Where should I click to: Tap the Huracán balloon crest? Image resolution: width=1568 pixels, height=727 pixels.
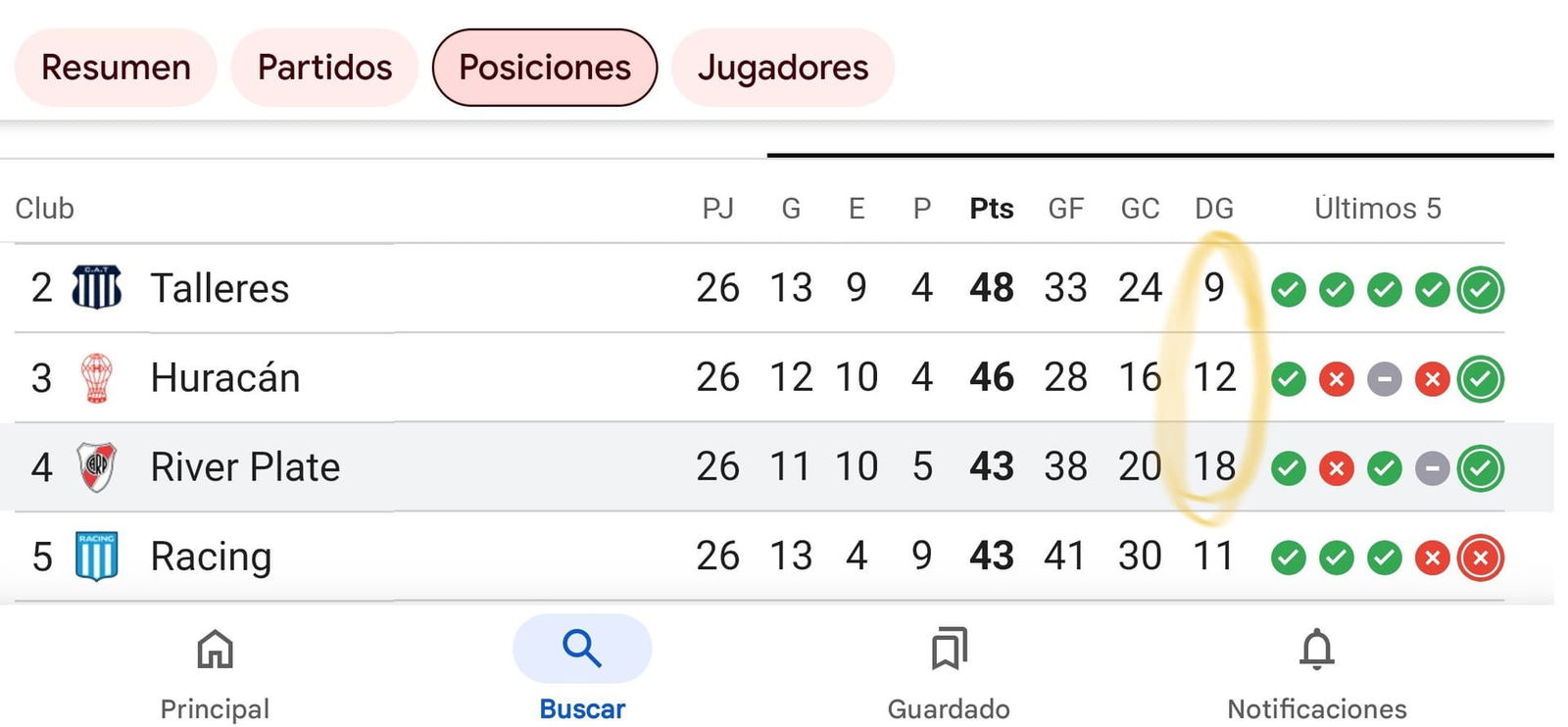[x=97, y=377]
